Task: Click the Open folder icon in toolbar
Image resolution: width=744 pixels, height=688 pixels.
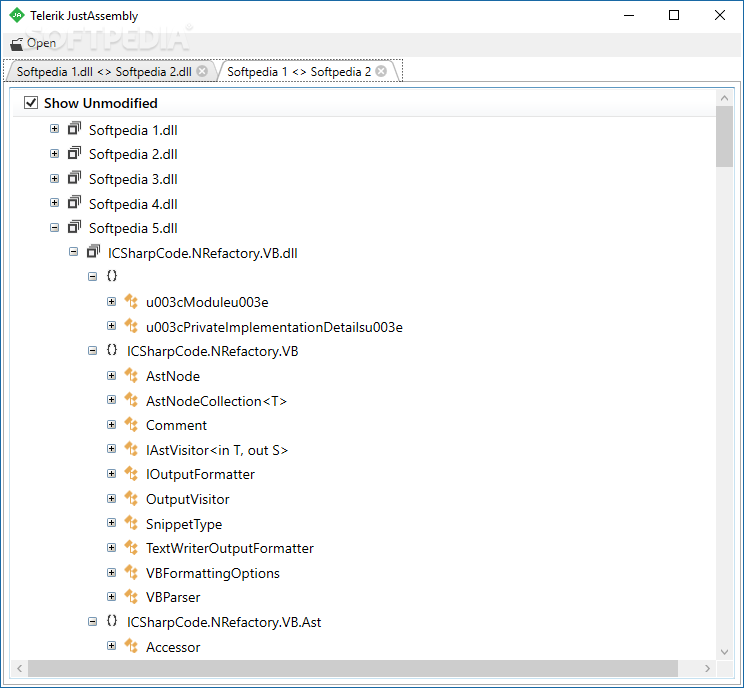Action: coord(17,44)
